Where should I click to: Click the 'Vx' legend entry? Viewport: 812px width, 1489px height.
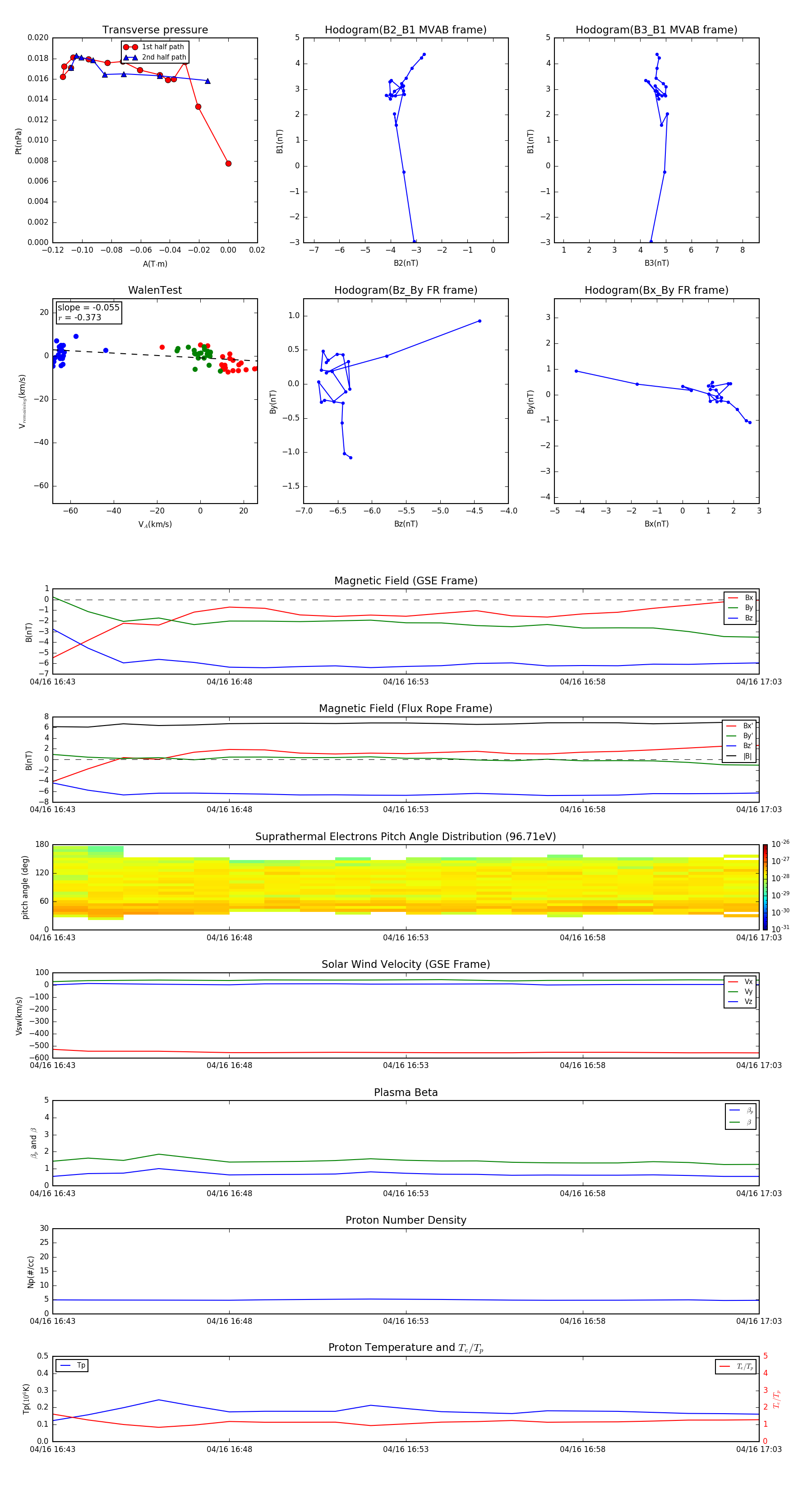tap(740, 981)
